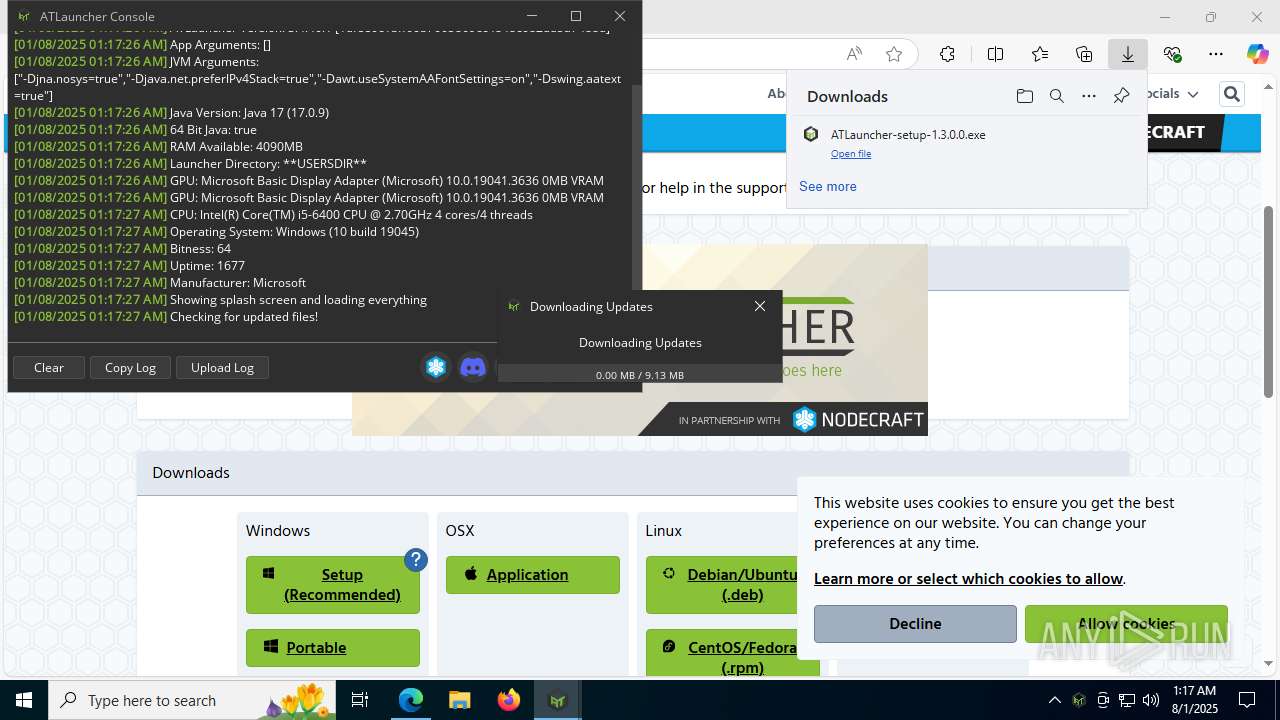Image resolution: width=1280 pixels, height=720 pixels.
Task: Click the Nodecraft partnership banner logo
Action: coord(858,420)
